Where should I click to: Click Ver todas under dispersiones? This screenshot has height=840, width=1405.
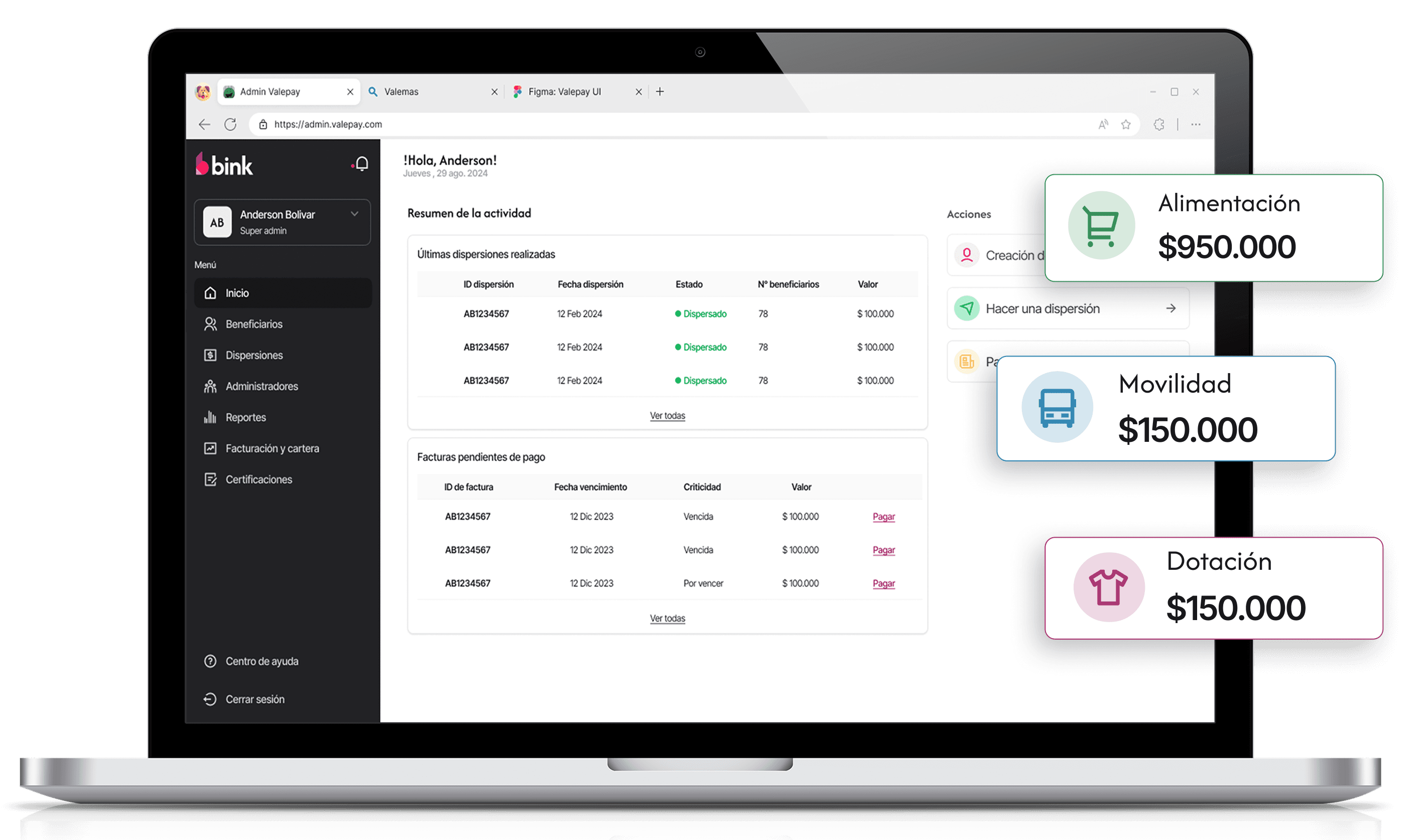[667, 415]
